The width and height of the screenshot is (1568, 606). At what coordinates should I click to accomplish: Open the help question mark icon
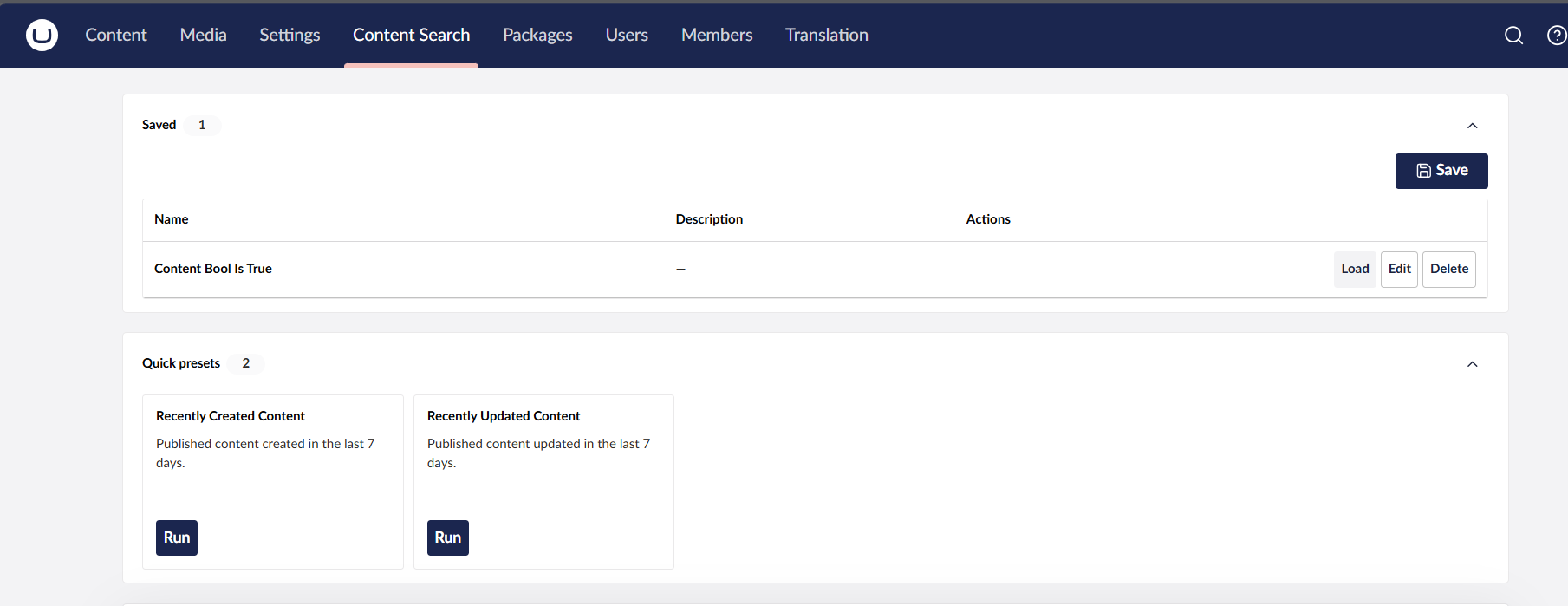click(x=1557, y=35)
